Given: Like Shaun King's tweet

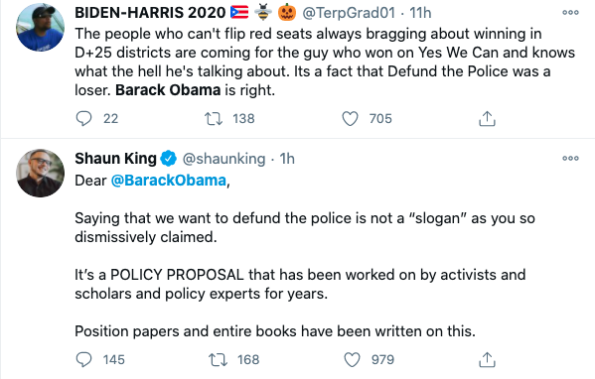Looking at the screenshot, I should pos(352,359).
